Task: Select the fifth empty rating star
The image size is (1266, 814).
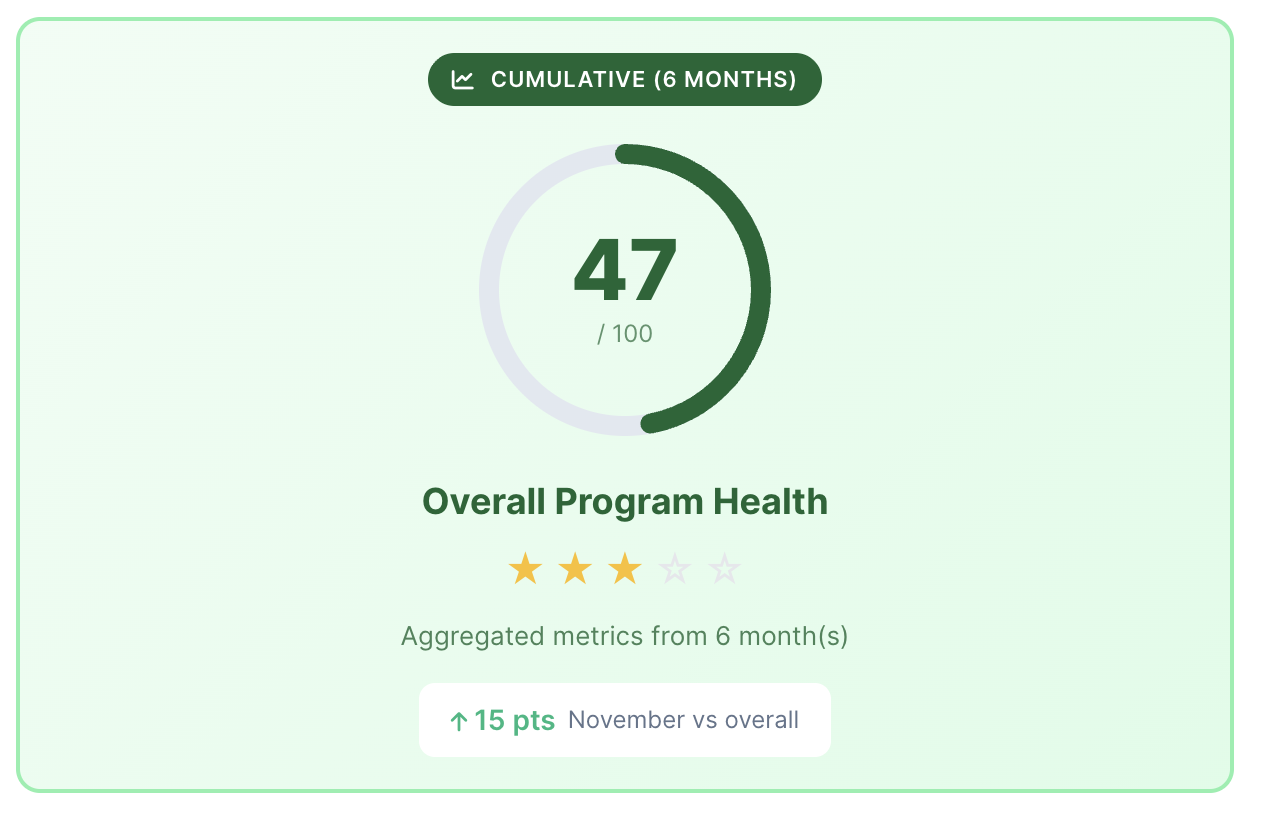Action: coord(724,569)
